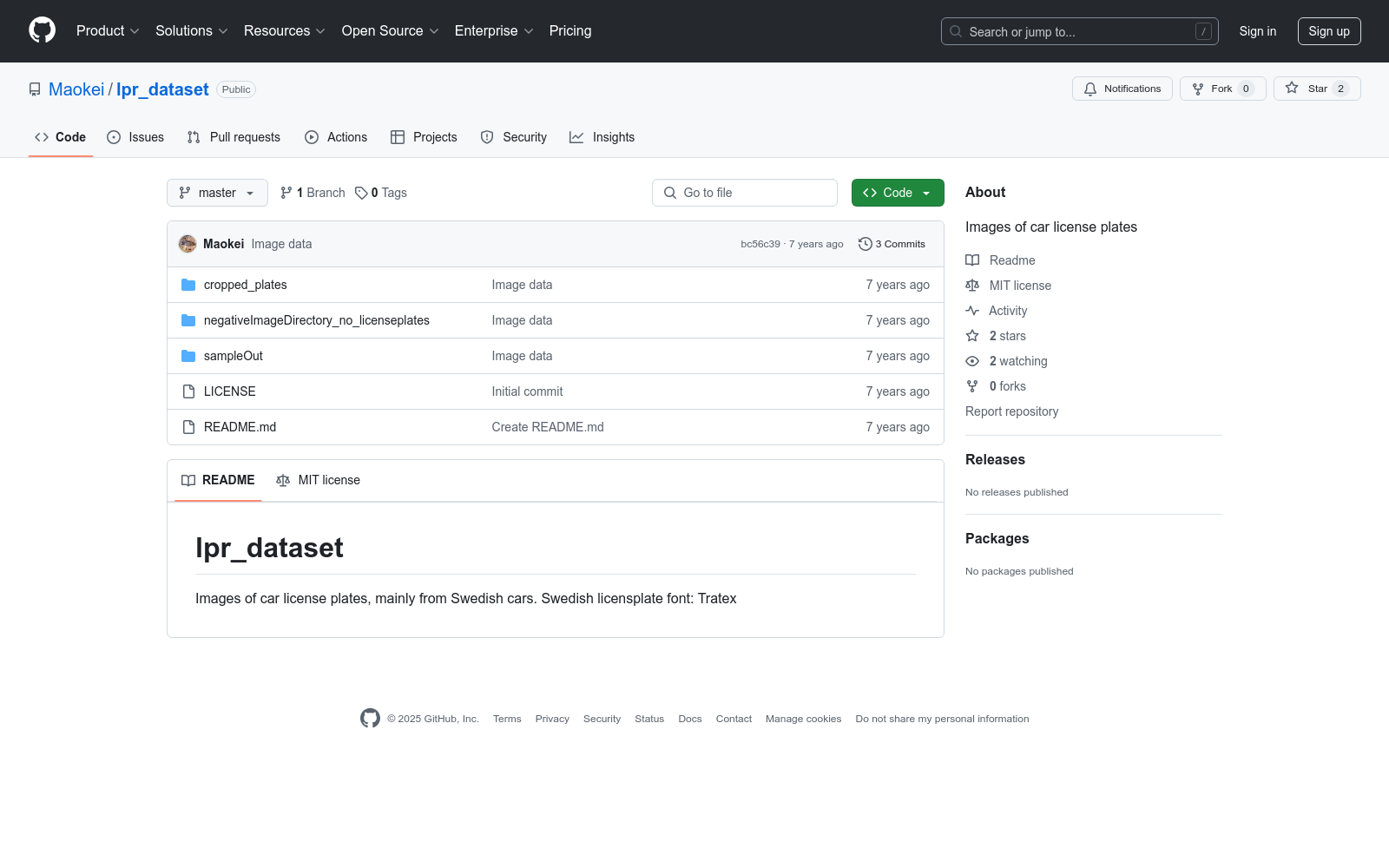Click the negativeImageDirectory folder icon
1389x868 pixels.
point(188,320)
